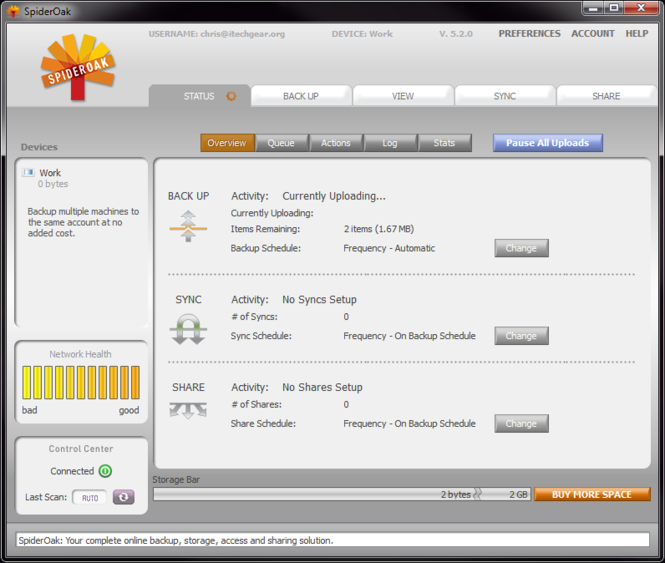Select the Queue sub-tab

click(281, 143)
